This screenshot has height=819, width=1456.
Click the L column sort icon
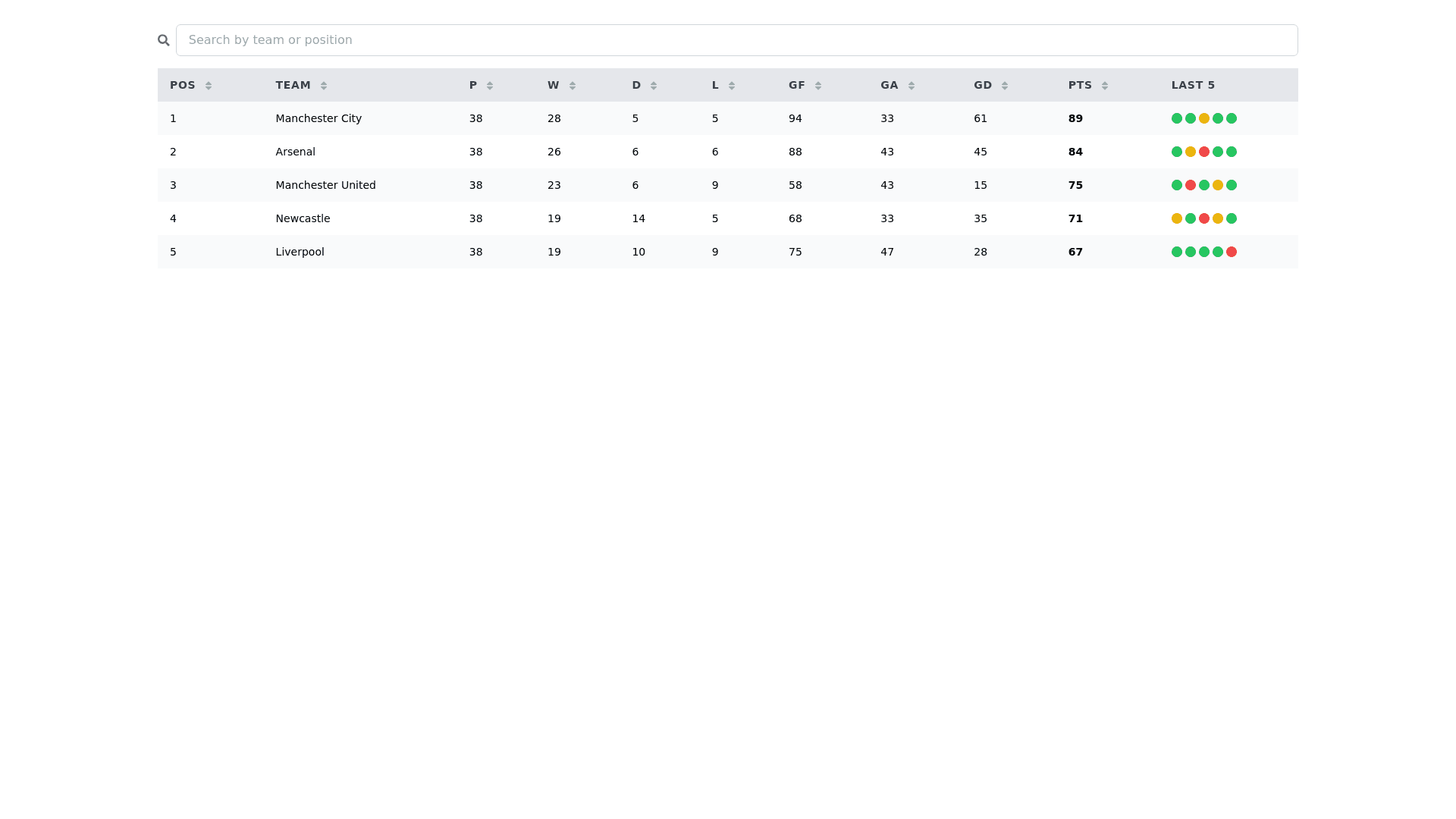click(732, 86)
